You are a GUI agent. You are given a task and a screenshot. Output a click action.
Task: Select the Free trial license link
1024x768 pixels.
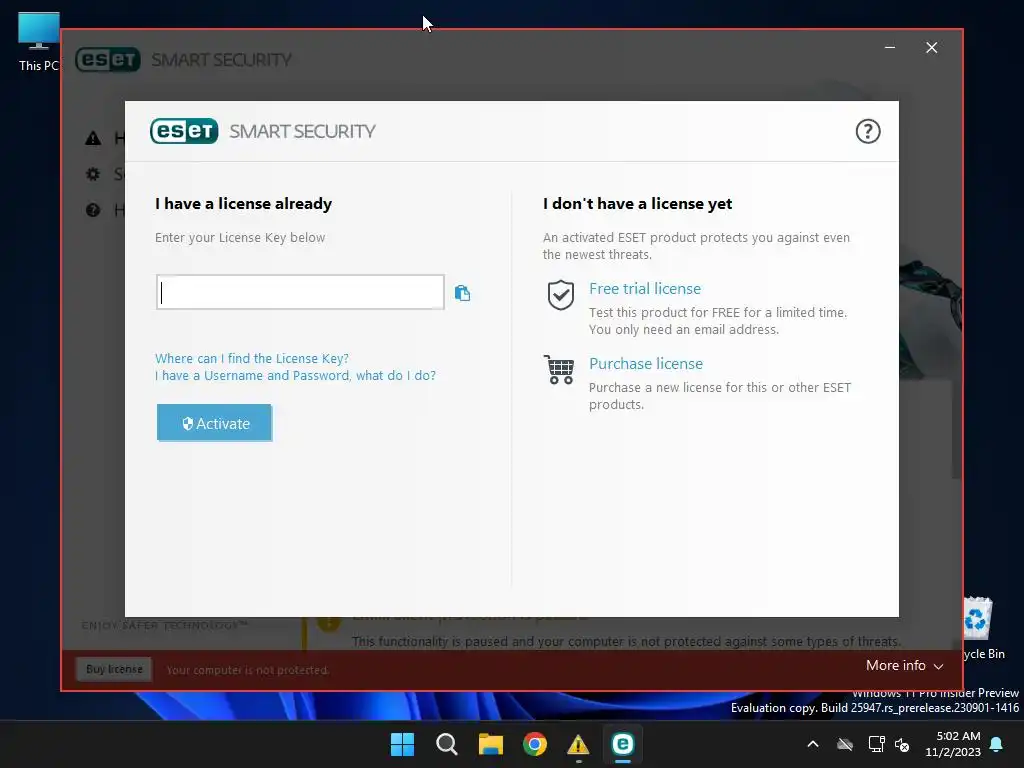coord(645,289)
